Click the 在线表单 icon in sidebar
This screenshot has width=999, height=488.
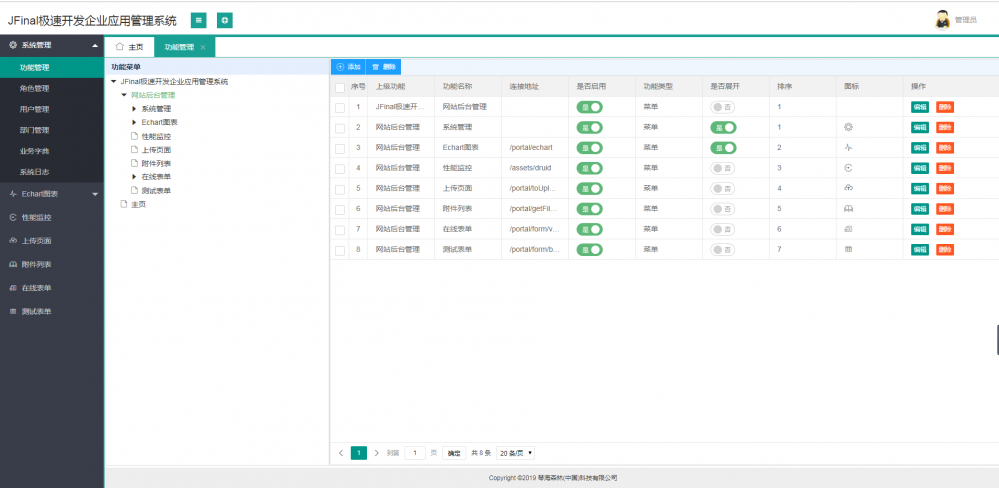[13, 288]
